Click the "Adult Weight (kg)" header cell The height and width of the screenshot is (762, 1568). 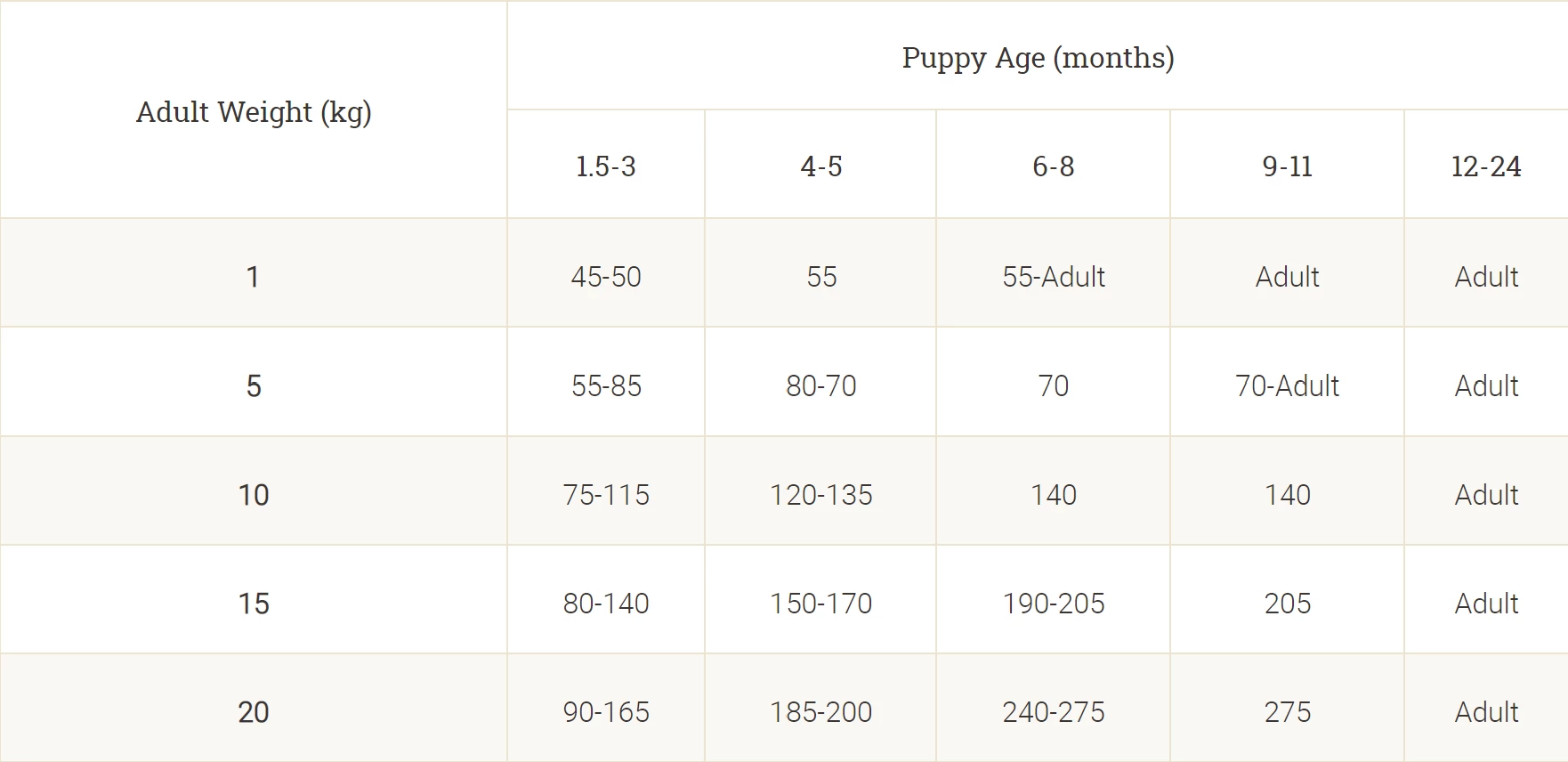pyautogui.click(x=254, y=112)
